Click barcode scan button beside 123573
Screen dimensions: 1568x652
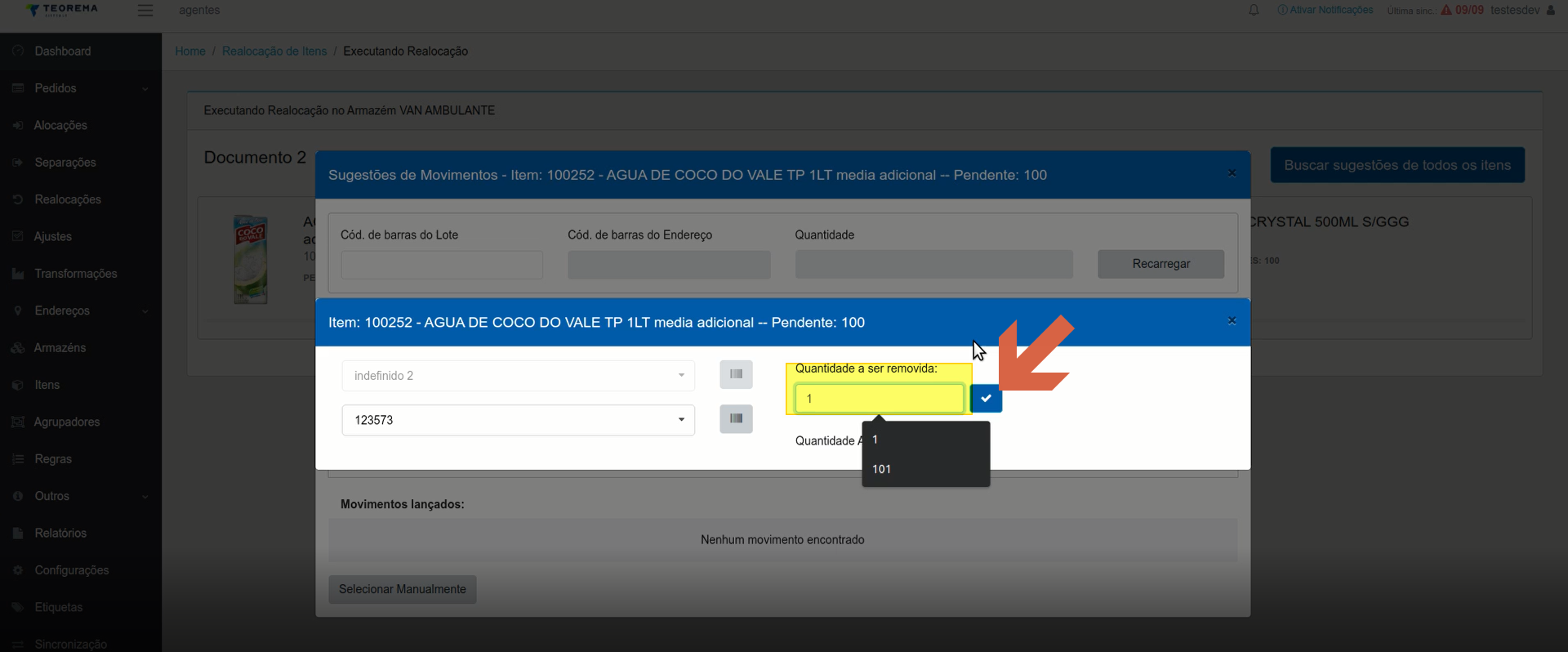(x=736, y=418)
